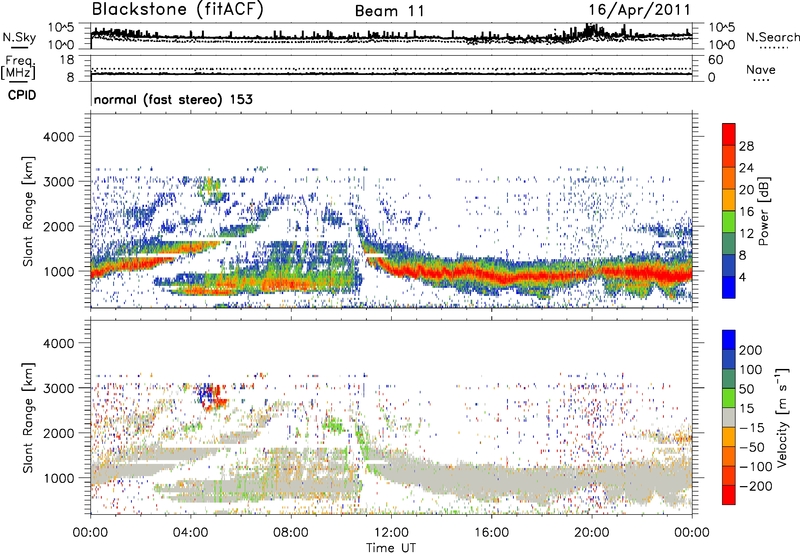Select the 'N.Search' legend label
The height and width of the screenshot is (554, 800).
click(x=773, y=37)
